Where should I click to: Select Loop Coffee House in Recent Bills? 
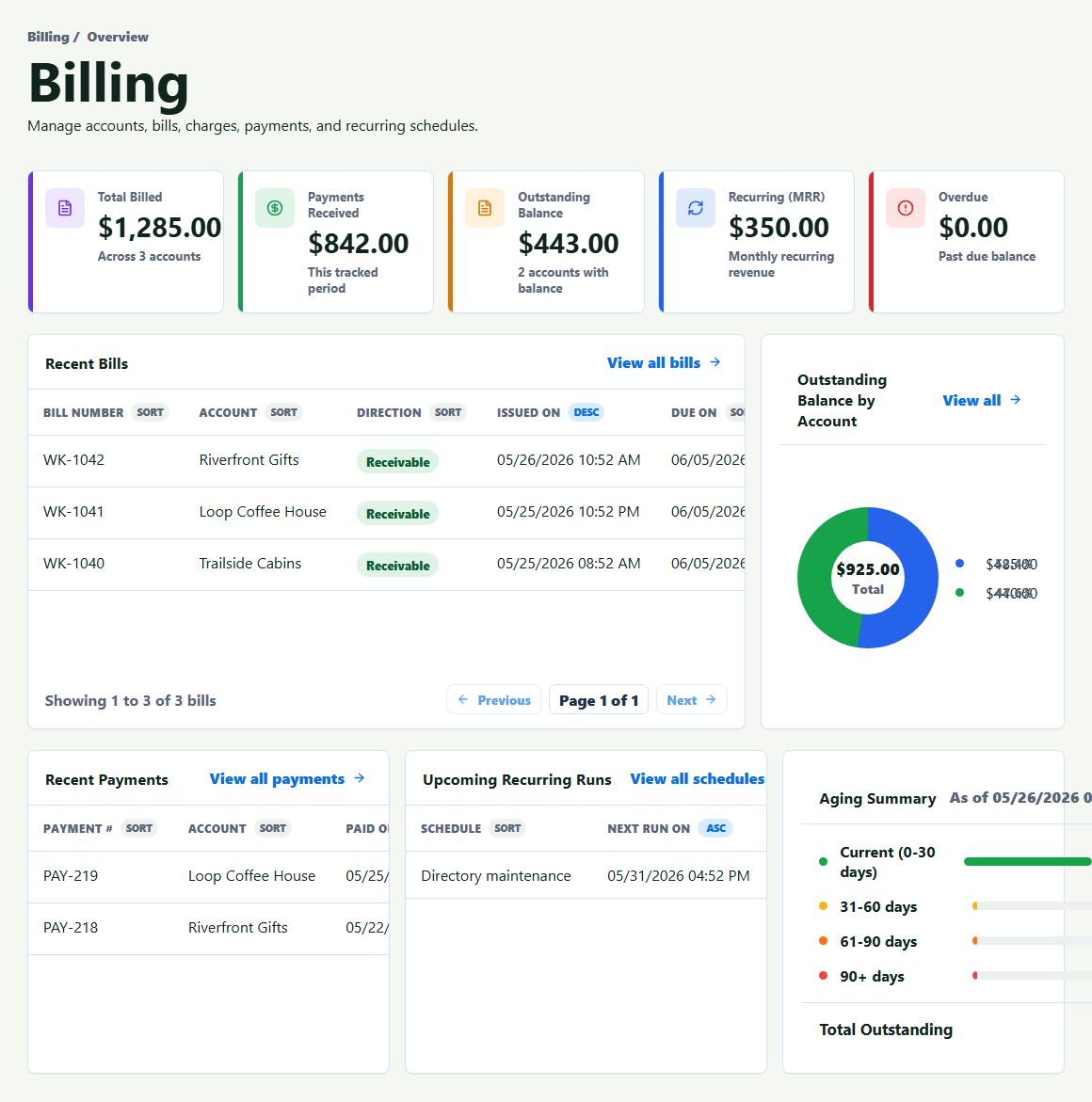tap(263, 512)
